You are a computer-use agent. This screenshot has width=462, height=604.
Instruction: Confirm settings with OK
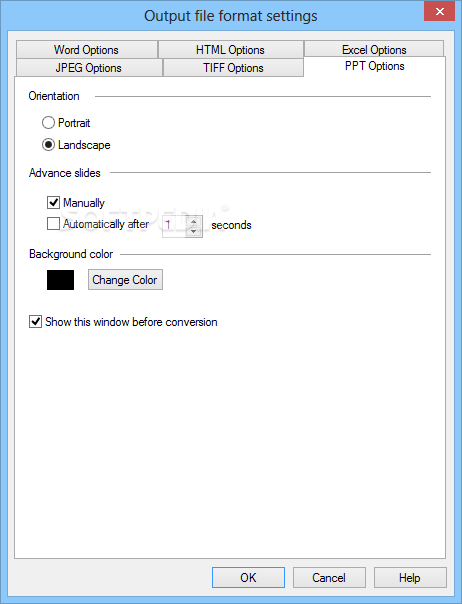(x=248, y=577)
